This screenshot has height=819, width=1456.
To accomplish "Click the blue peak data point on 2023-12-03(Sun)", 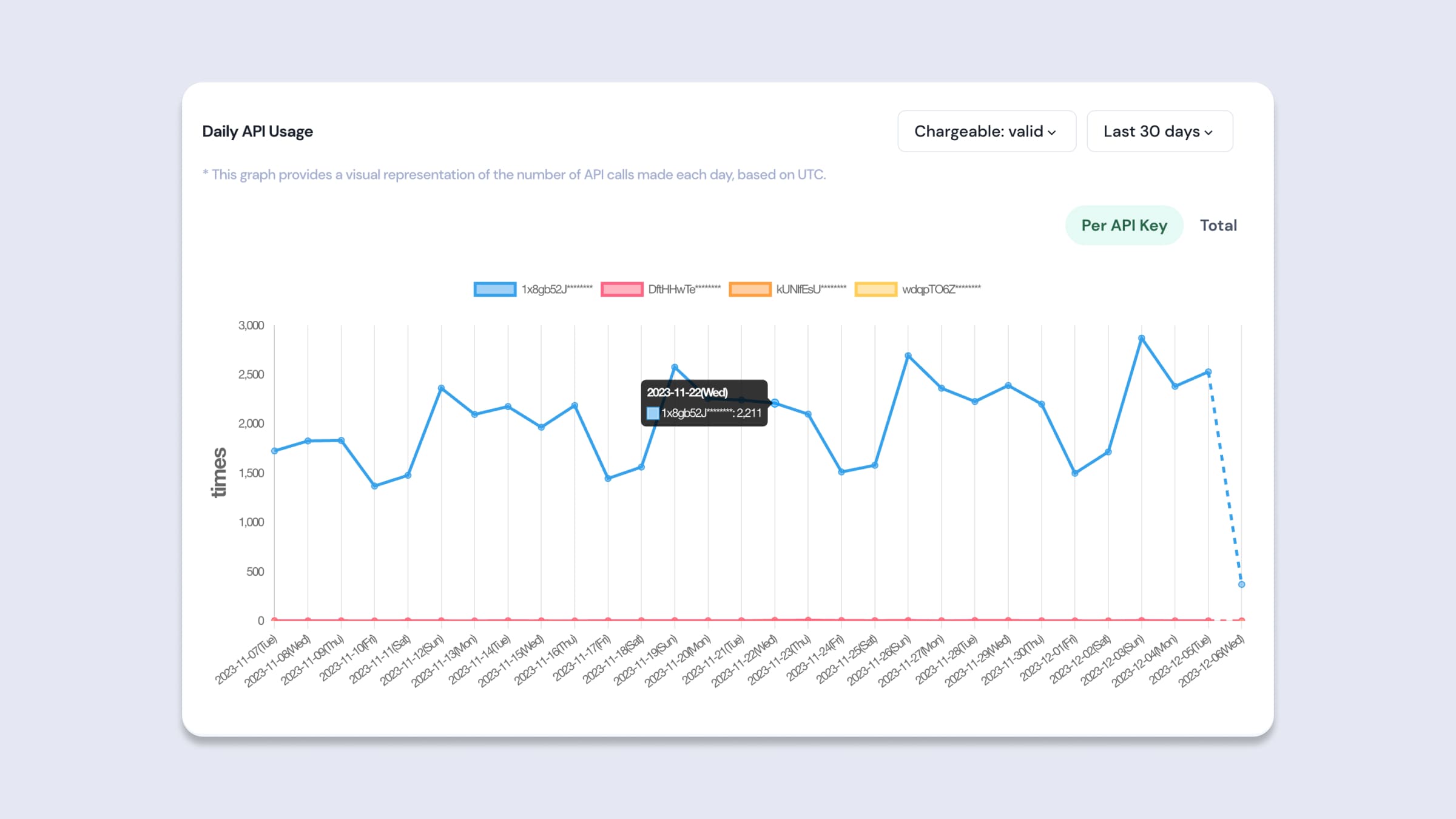I will 1142,338.
